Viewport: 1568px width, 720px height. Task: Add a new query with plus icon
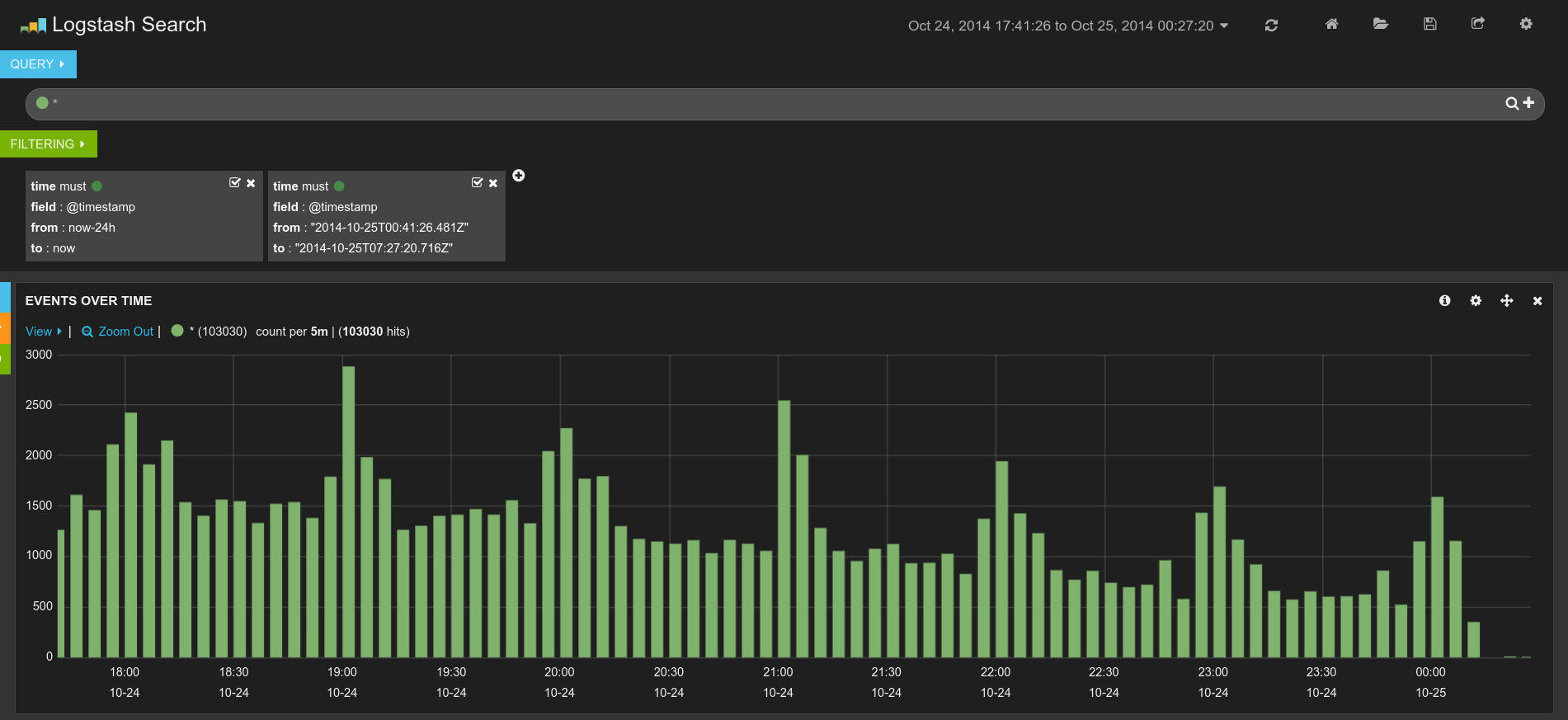1528,102
